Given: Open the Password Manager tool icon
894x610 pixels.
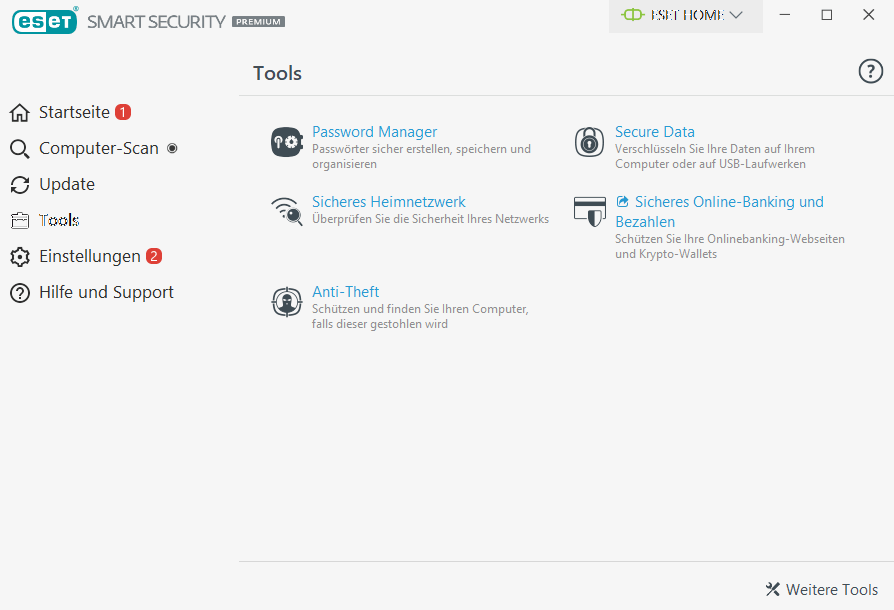Looking at the screenshot, I should coord(287,142).
